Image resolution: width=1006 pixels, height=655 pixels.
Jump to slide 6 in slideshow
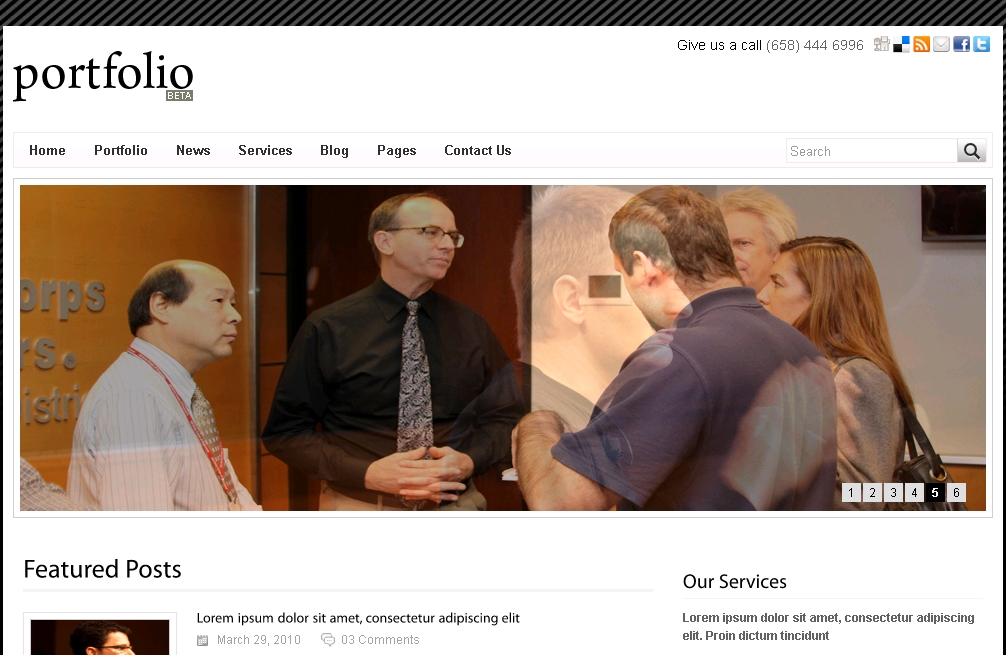[956, 493]
